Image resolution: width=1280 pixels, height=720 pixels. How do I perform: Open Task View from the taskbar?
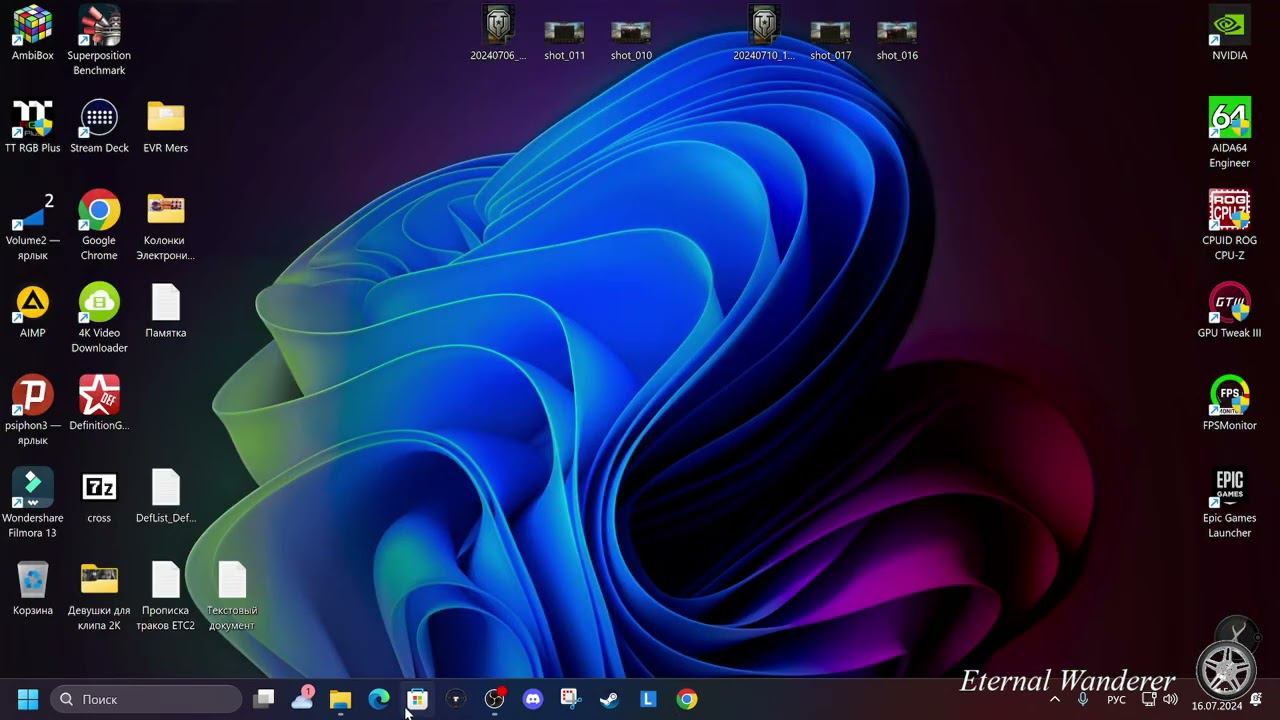click(264, 699)
